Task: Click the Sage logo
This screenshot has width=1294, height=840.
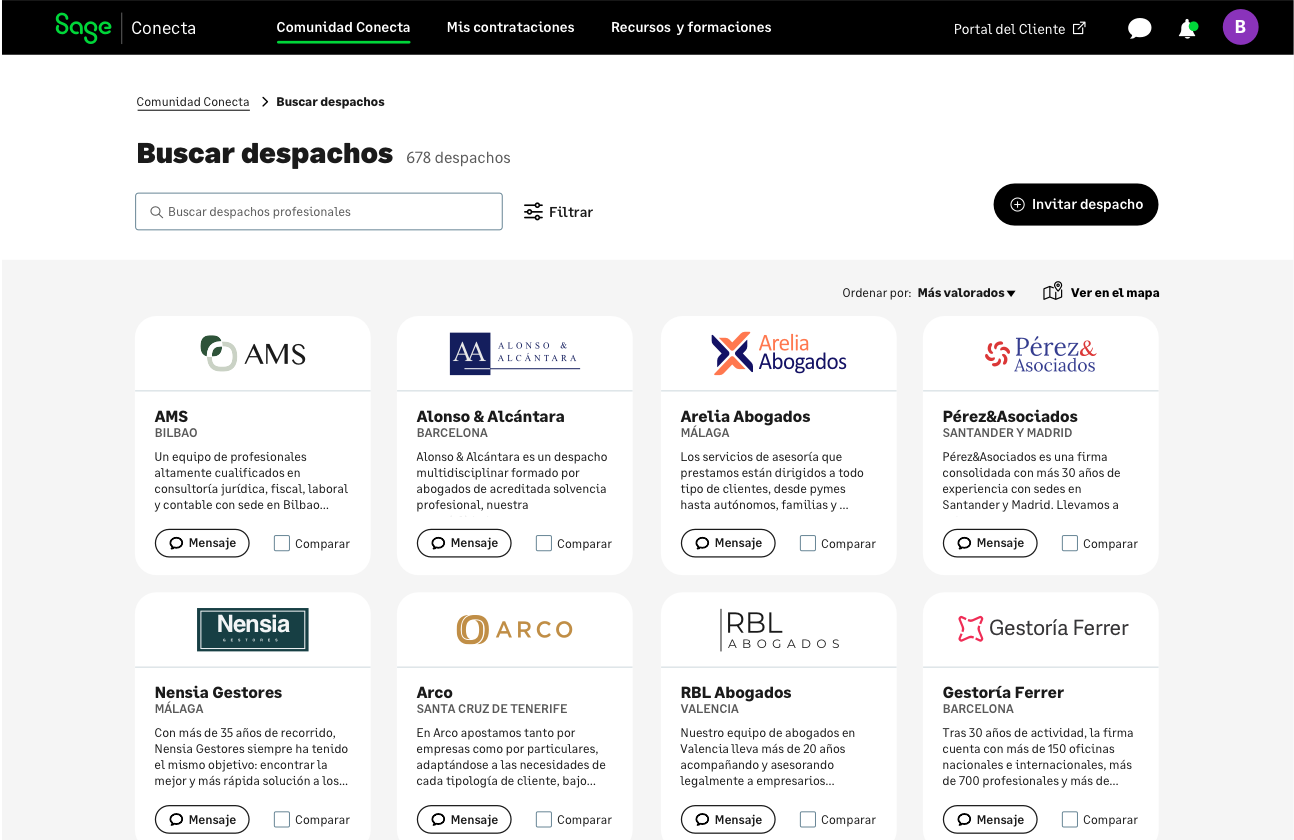Action: click(83, 28)
